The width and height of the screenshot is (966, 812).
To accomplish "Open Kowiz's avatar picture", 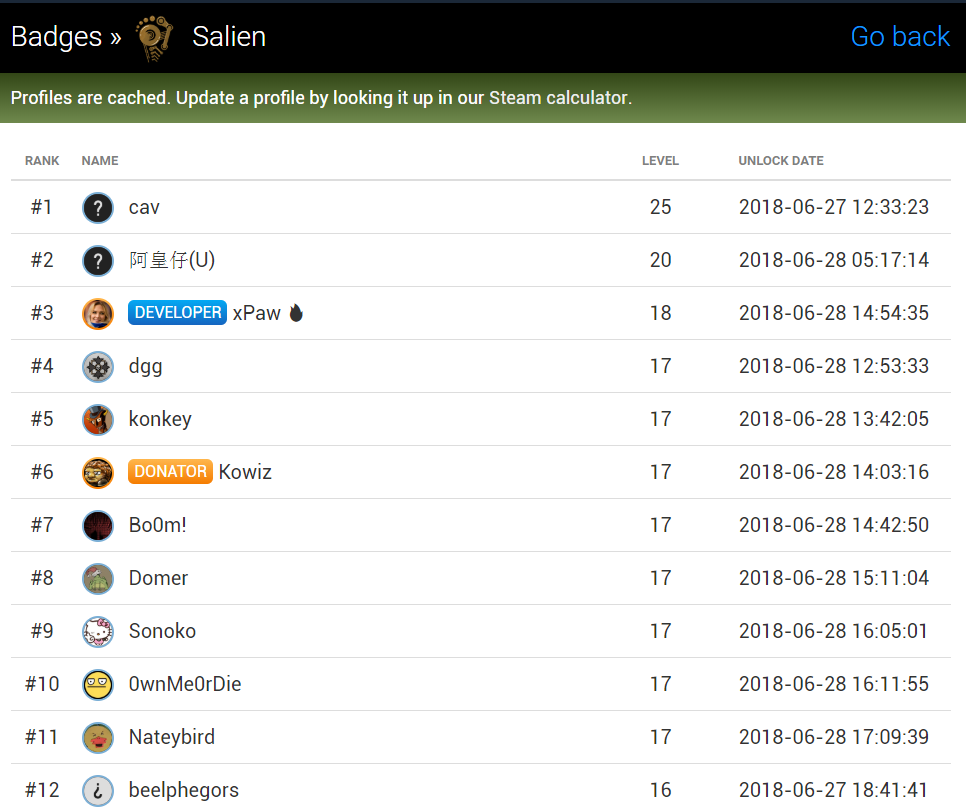I will pyautogui.click(x=98, y=473).
